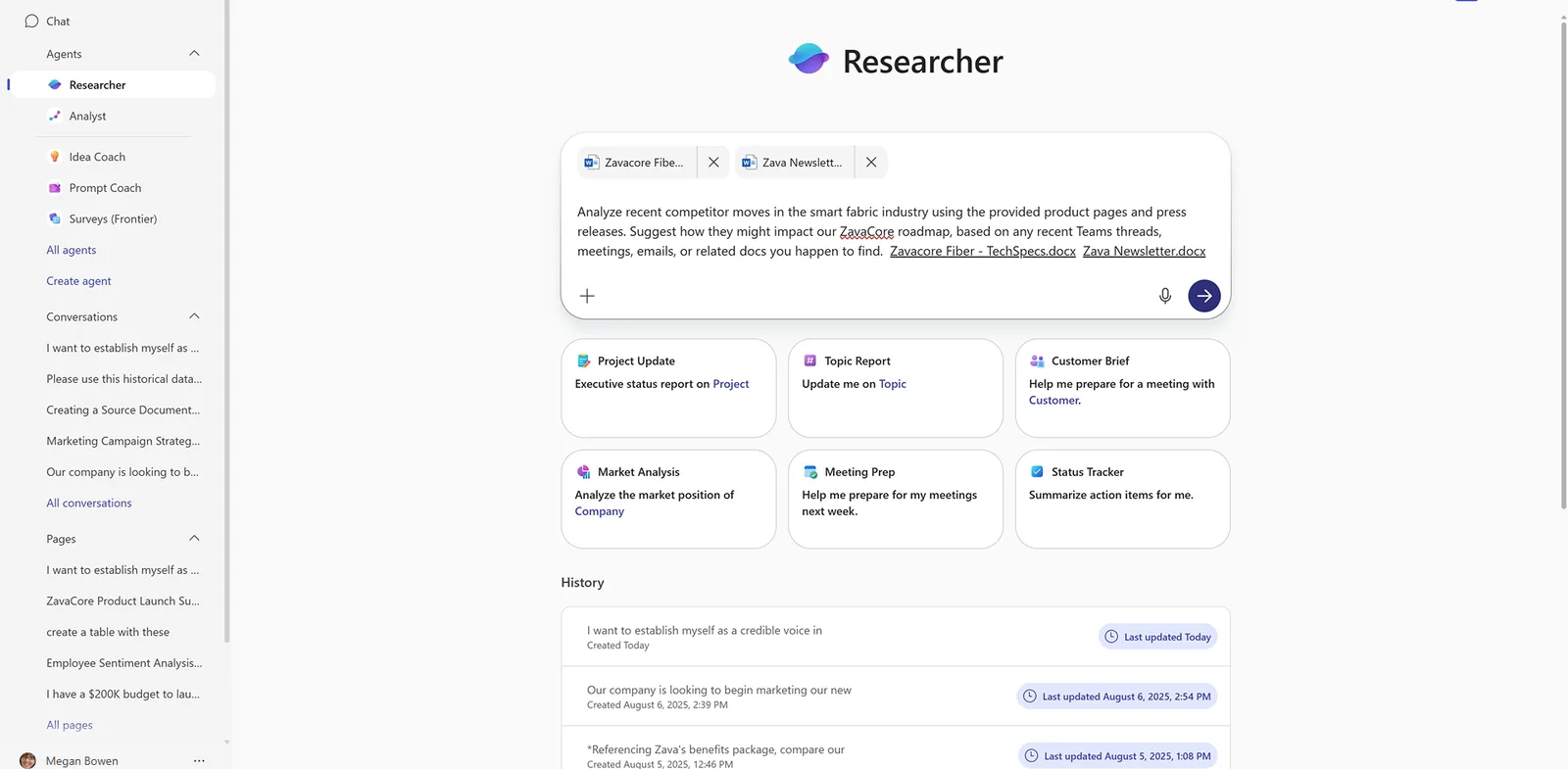Open the Chat icon in sidebar
The width and height of the screenshot is (1568, 769).
coord(31,21)
